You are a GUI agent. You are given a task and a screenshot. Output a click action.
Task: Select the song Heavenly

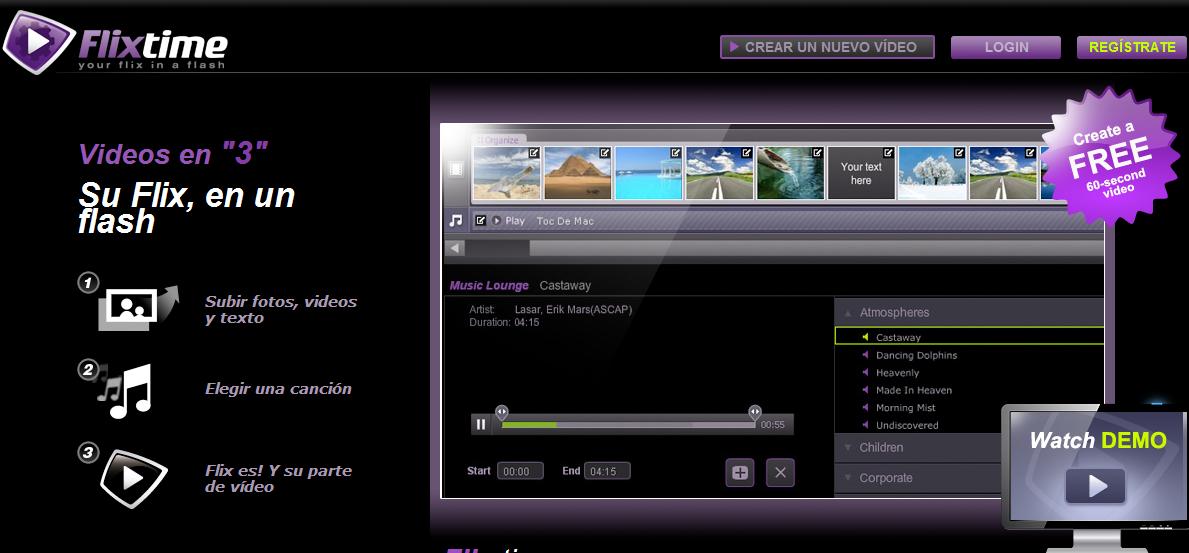pos(898,372)
